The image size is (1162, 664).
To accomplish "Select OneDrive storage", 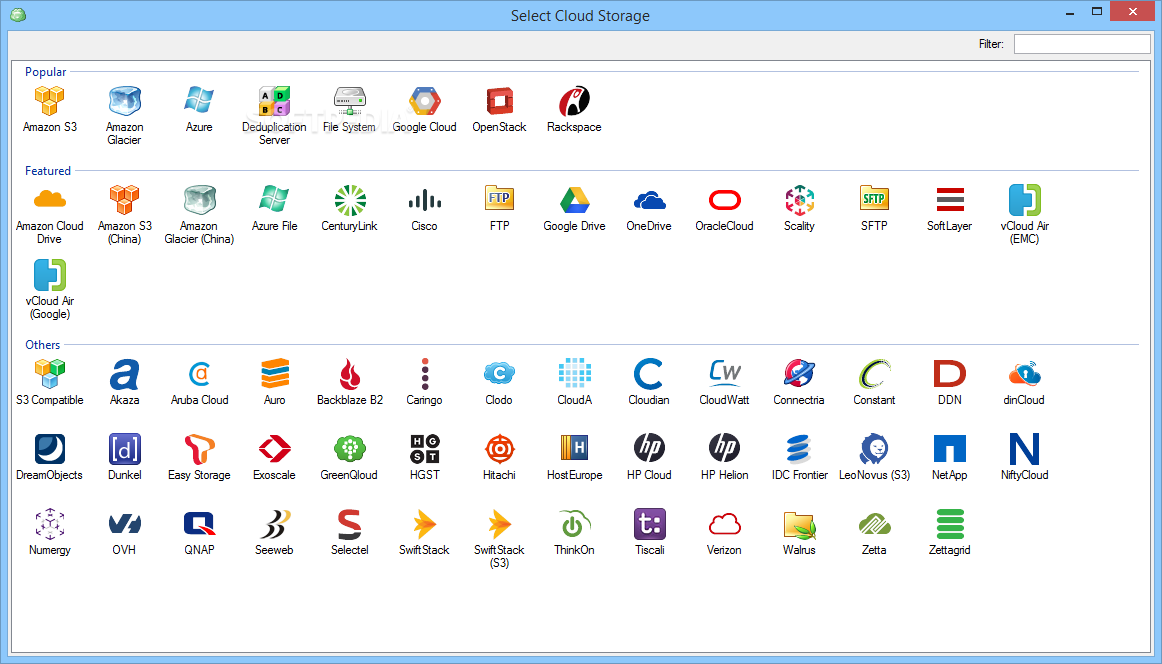I will tap(649, 199).
